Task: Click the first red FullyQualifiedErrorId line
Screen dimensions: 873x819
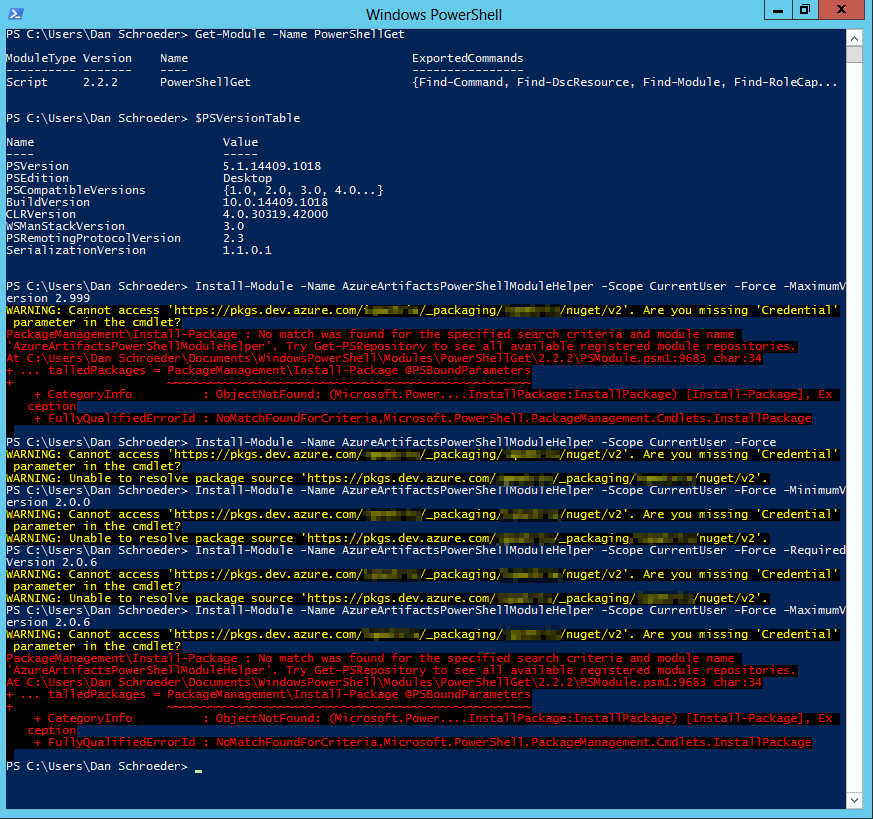Action: 423,418
